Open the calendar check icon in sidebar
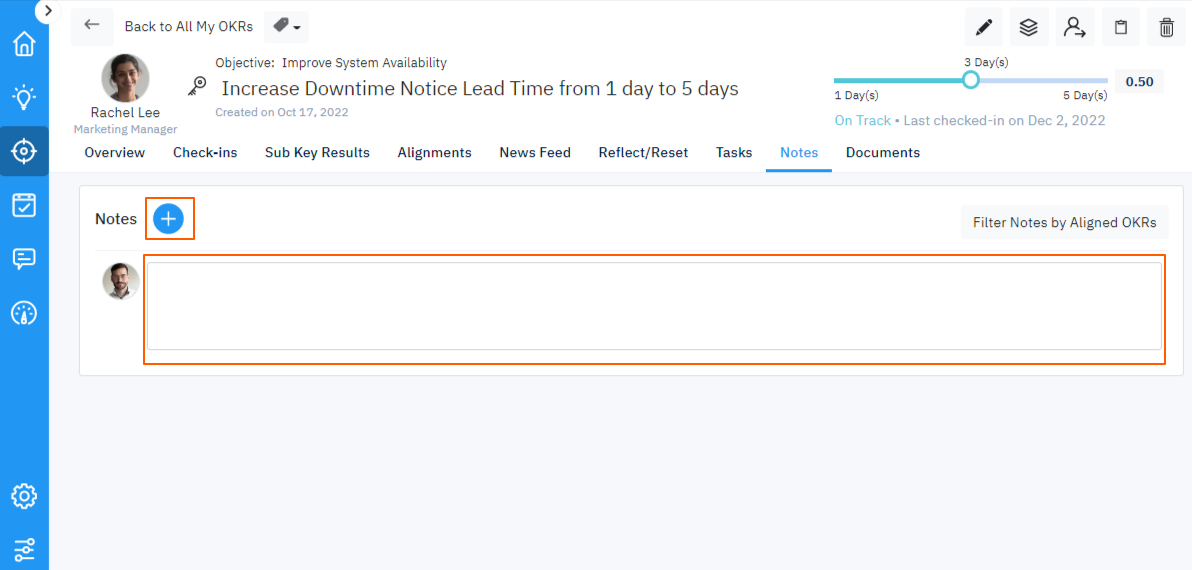 tap(24, 205)
